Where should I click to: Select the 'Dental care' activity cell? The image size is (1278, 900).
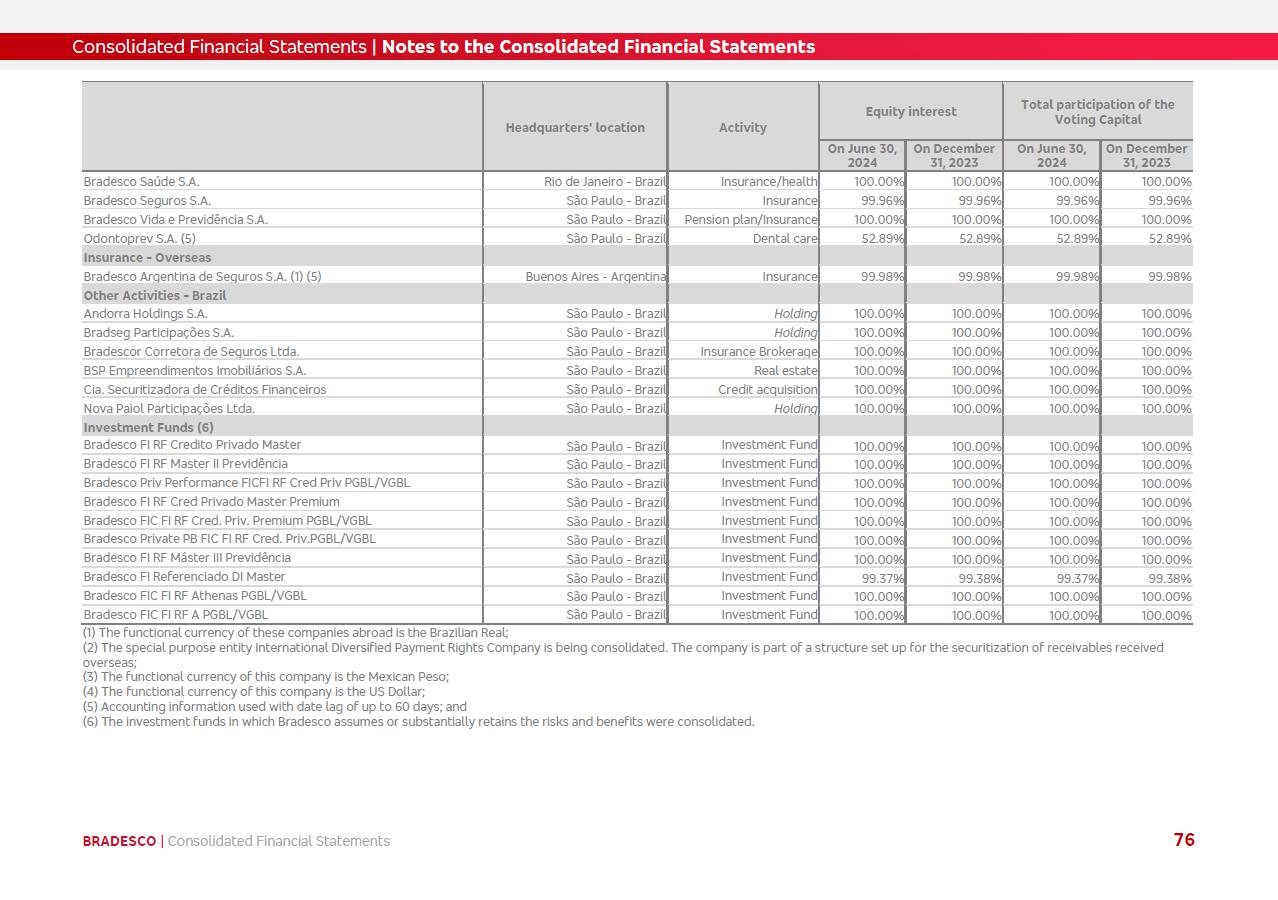tap(784, 239)
